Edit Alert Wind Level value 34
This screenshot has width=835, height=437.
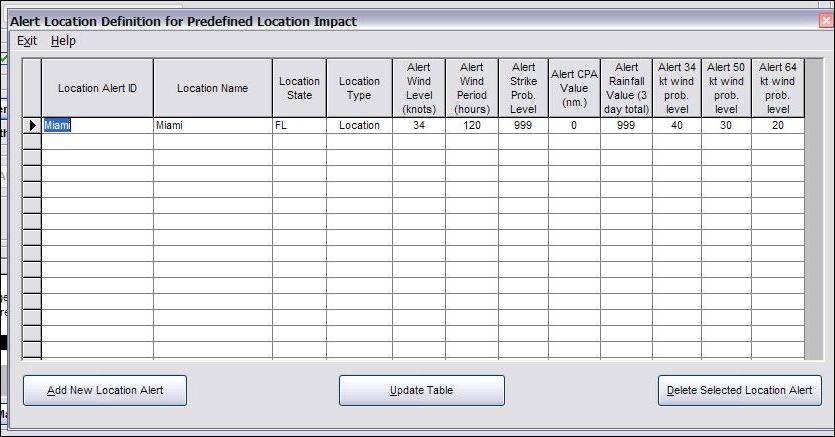pyautogui.click(x=418, y=126)
